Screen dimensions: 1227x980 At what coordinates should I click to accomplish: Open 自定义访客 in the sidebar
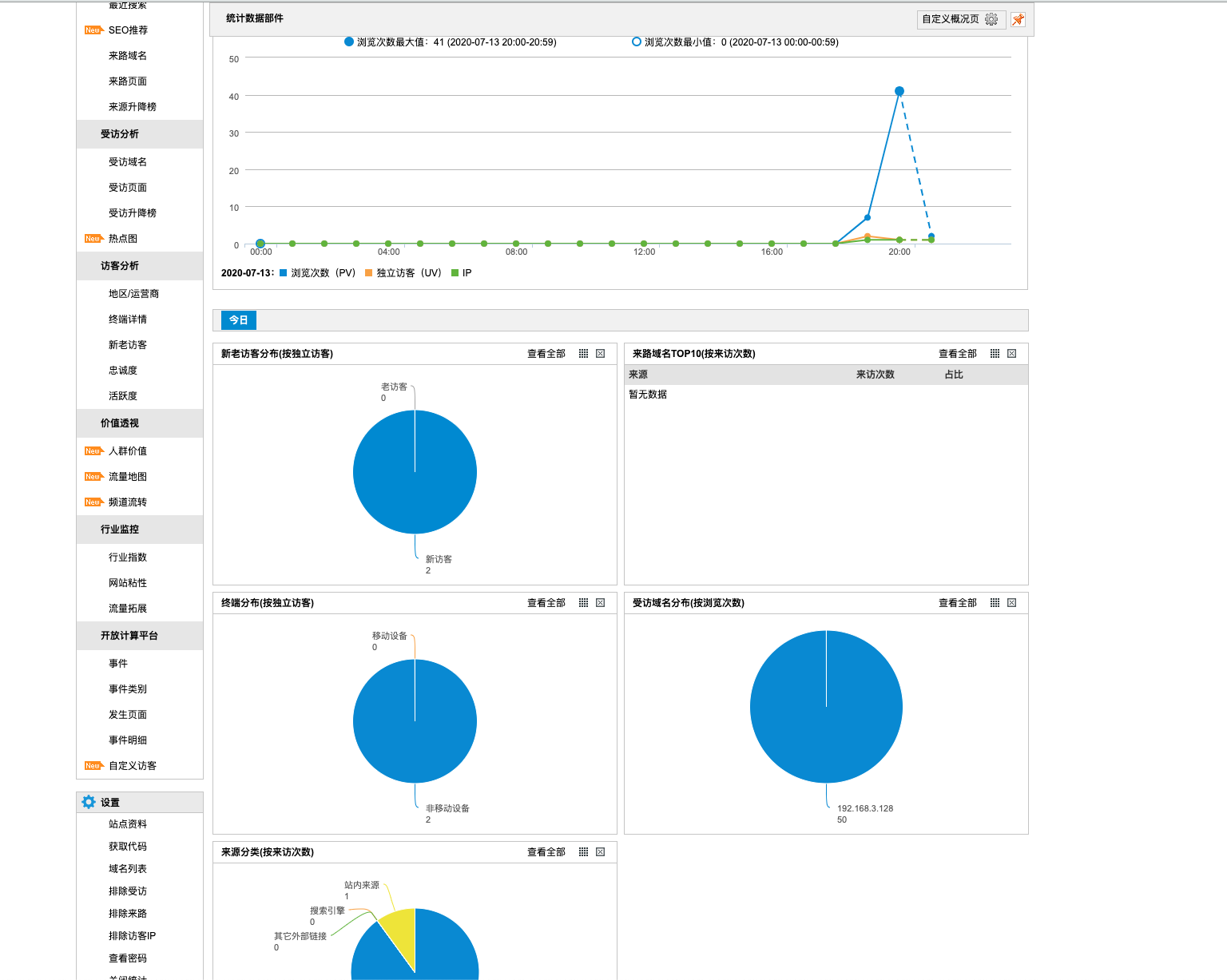pos(133,766)
